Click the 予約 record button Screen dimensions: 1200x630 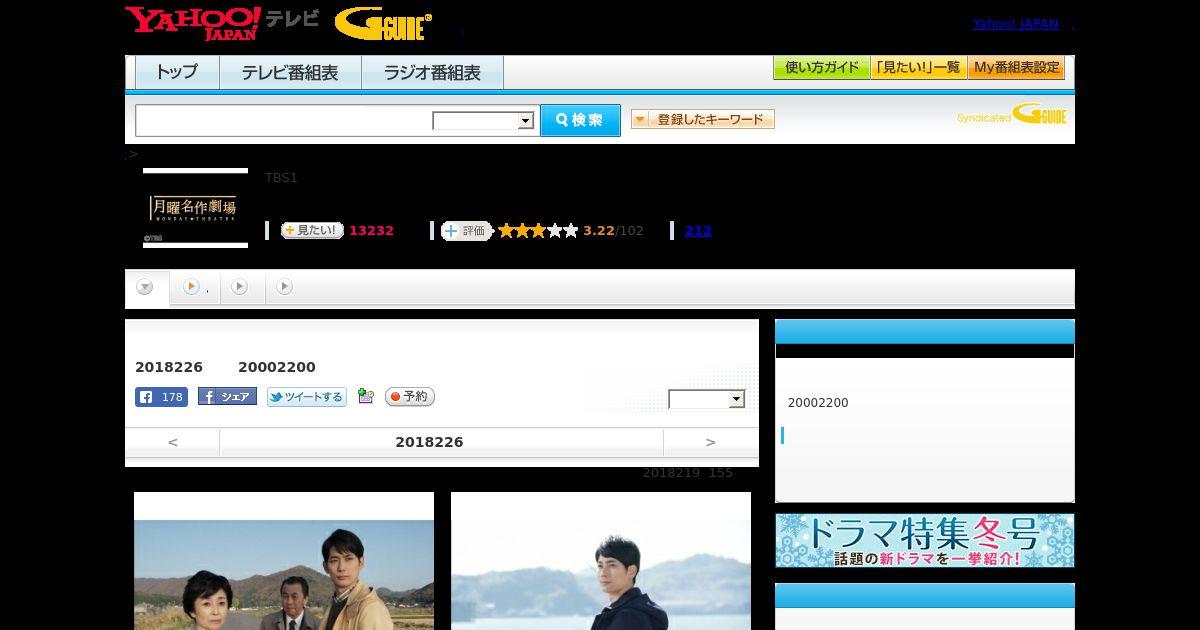409,397
